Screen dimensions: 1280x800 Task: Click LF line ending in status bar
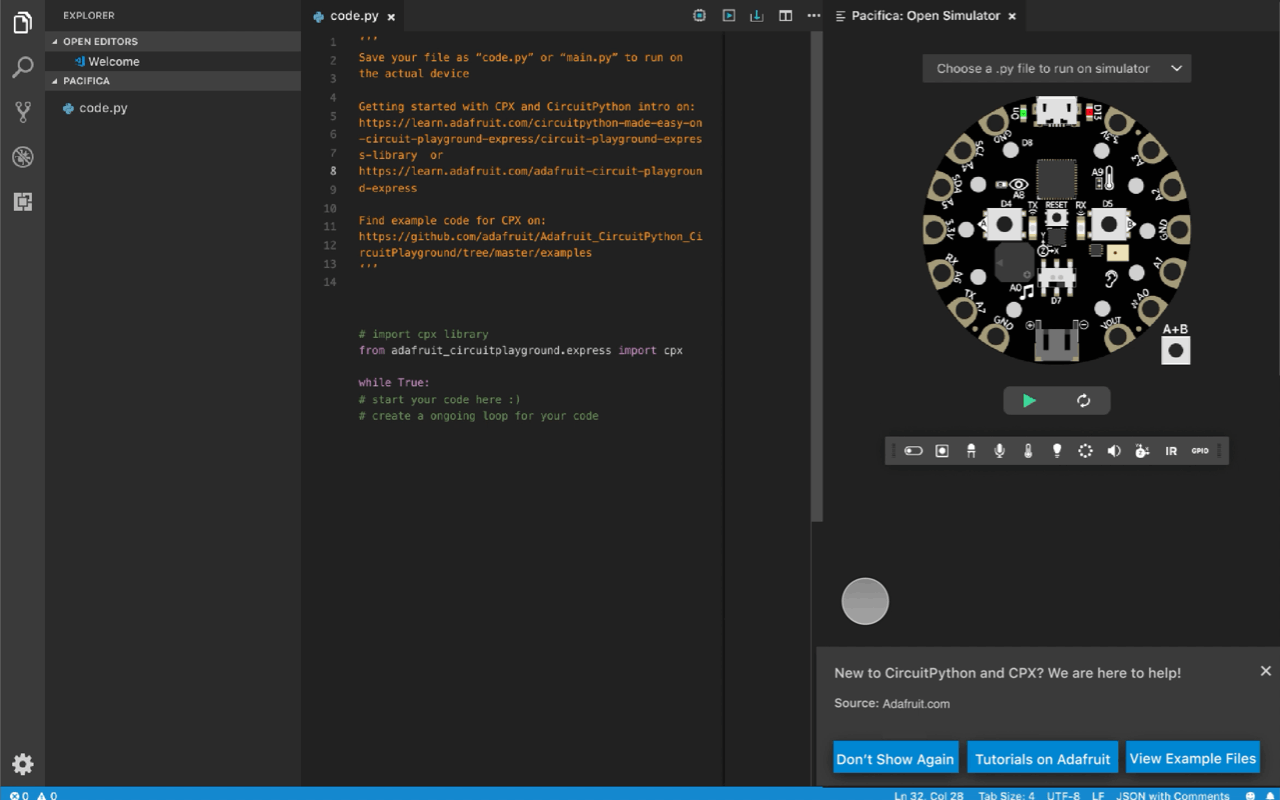(x=1098, y=795)
